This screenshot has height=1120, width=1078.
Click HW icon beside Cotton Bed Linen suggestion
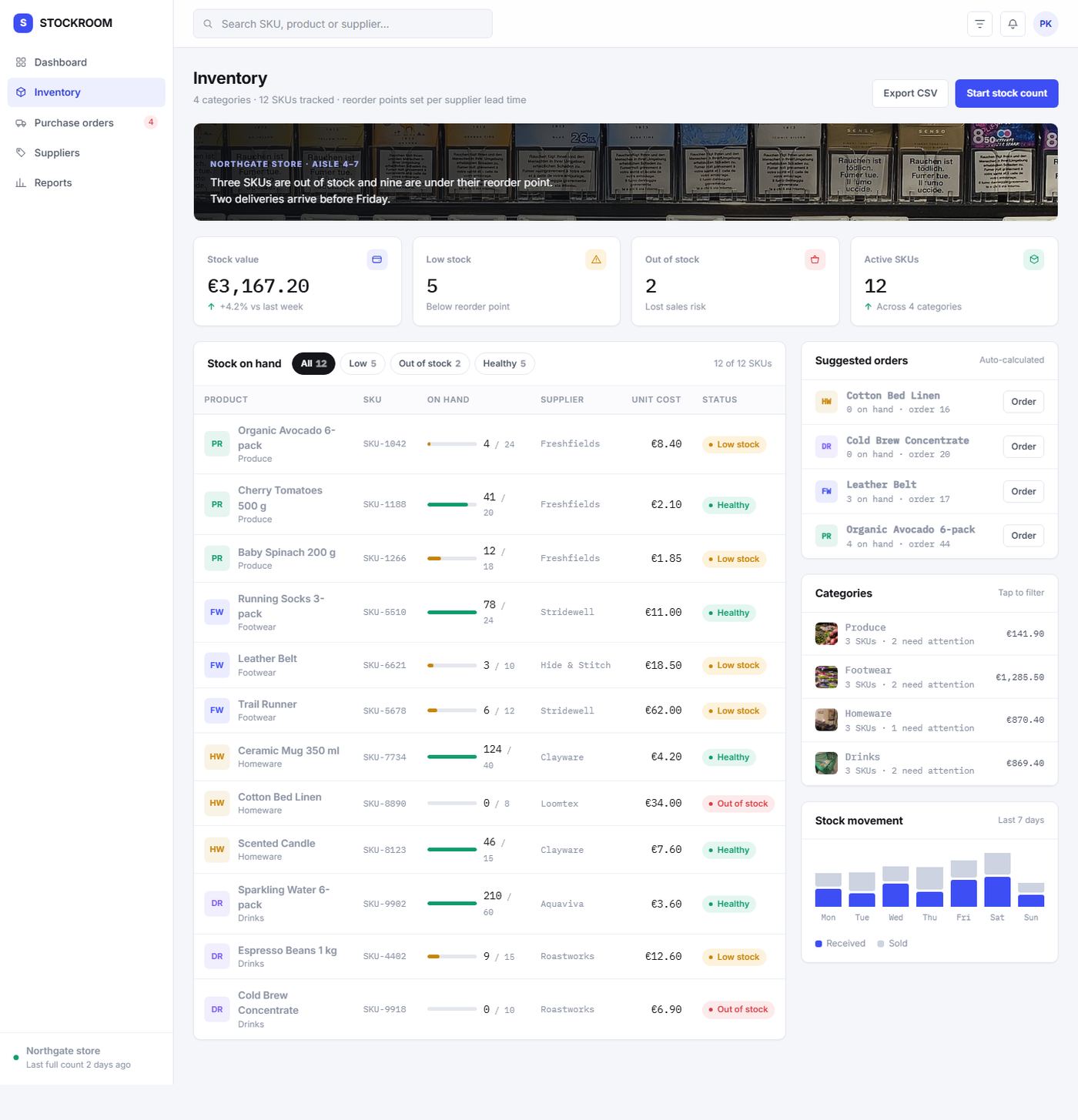click(826, 402)
